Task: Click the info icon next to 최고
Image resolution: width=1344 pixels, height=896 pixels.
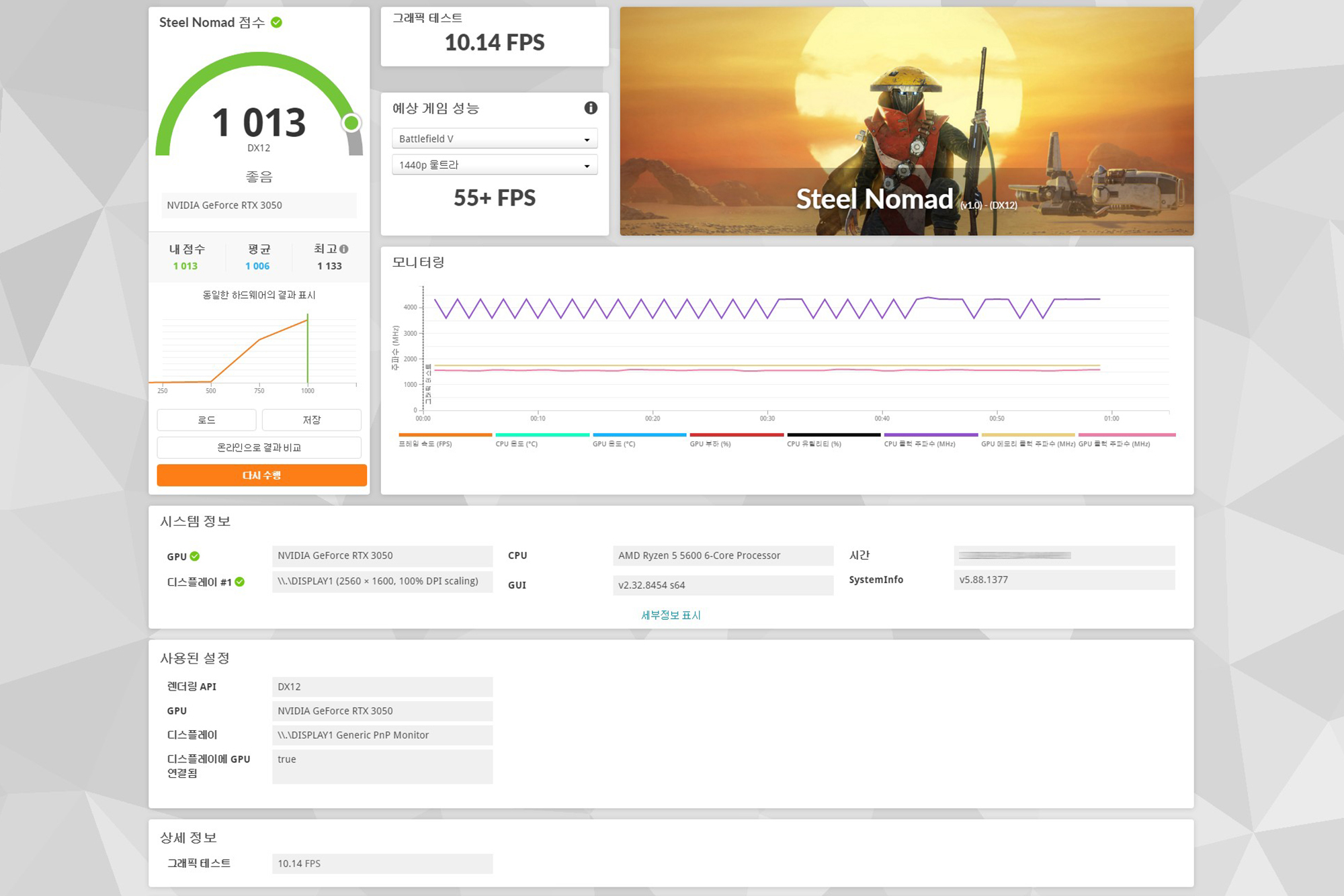Action: [344, 249]
